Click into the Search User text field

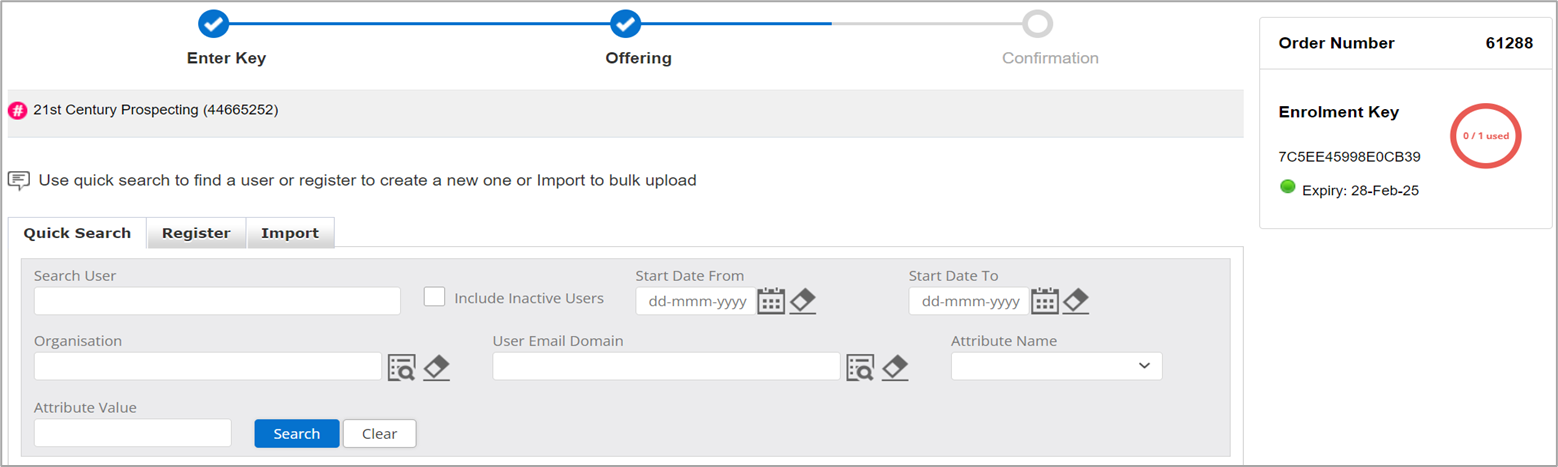pyautogui.click(x=217, y=301)
